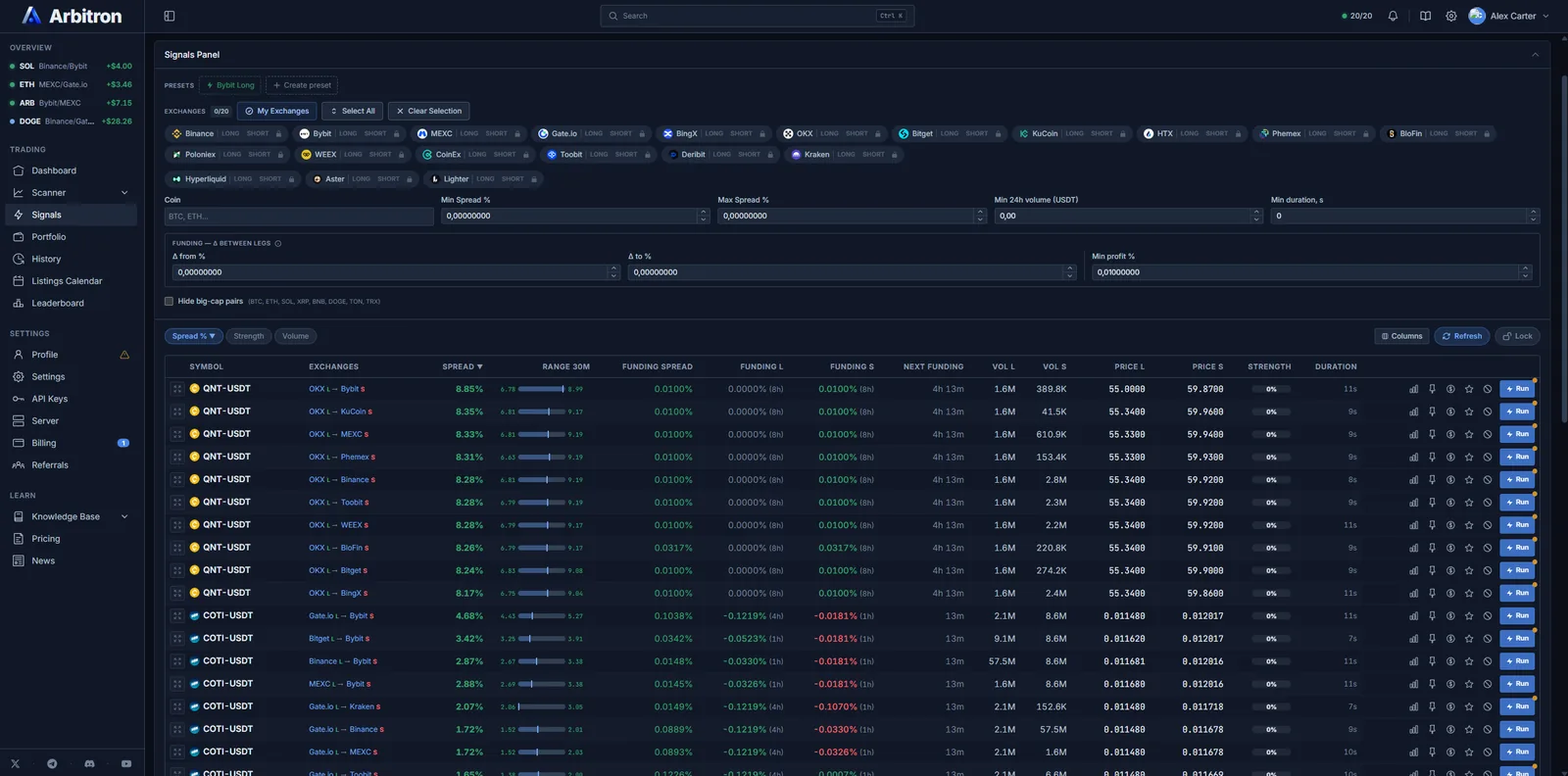Toggle LONG on the Binance exchange chip
This screenshot has height=776, width=1568.
tap(230, 133)
